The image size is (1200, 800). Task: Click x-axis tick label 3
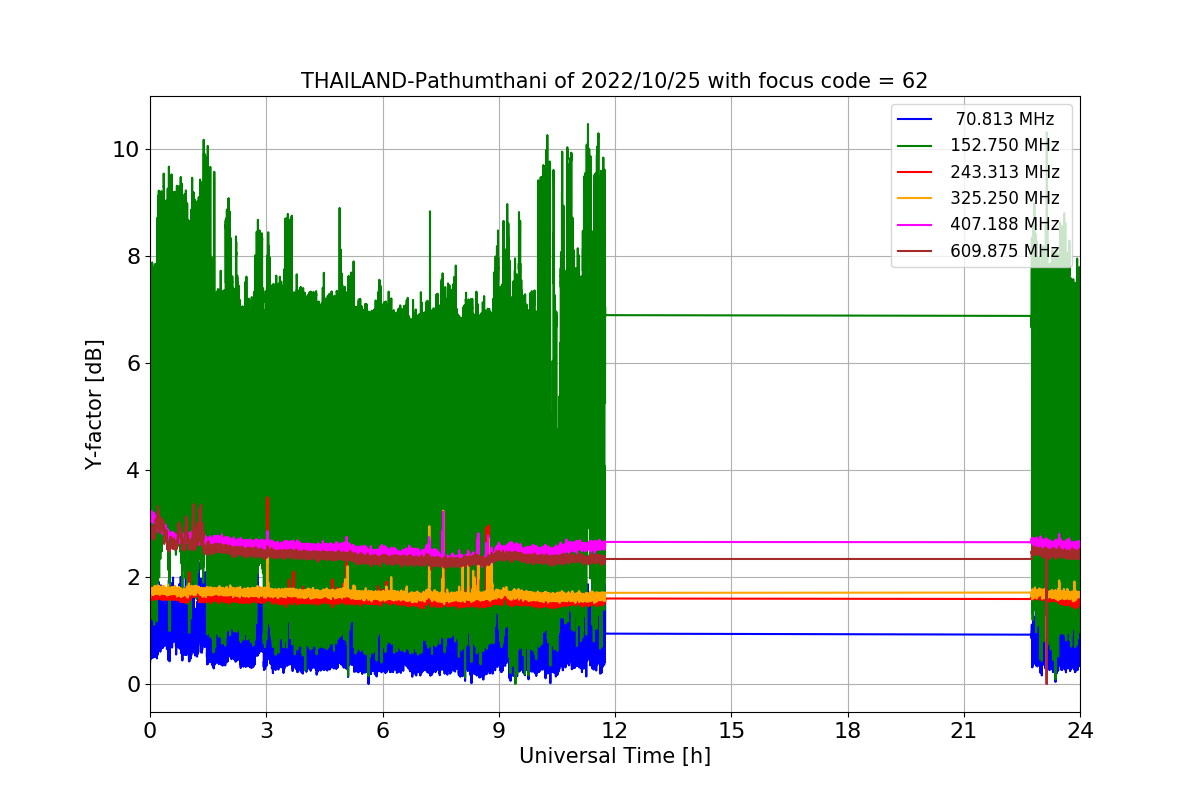266,731
